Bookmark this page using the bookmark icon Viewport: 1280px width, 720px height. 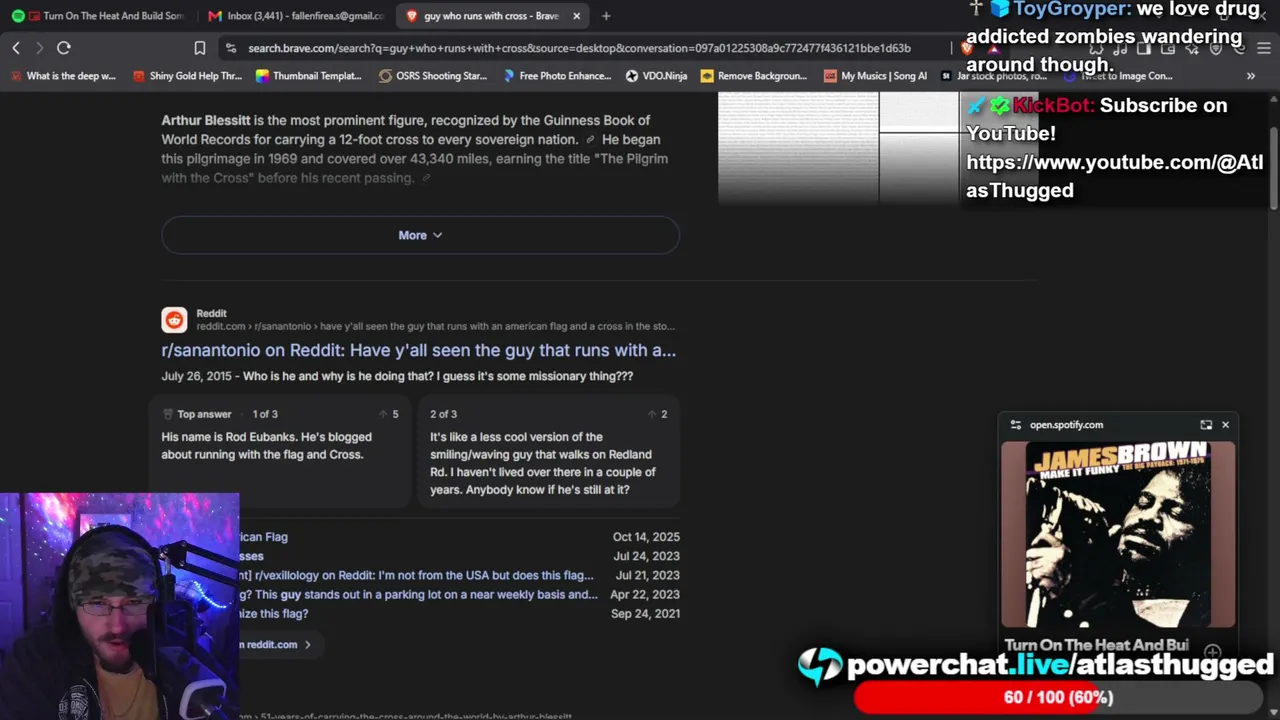[x=200, y=48]
